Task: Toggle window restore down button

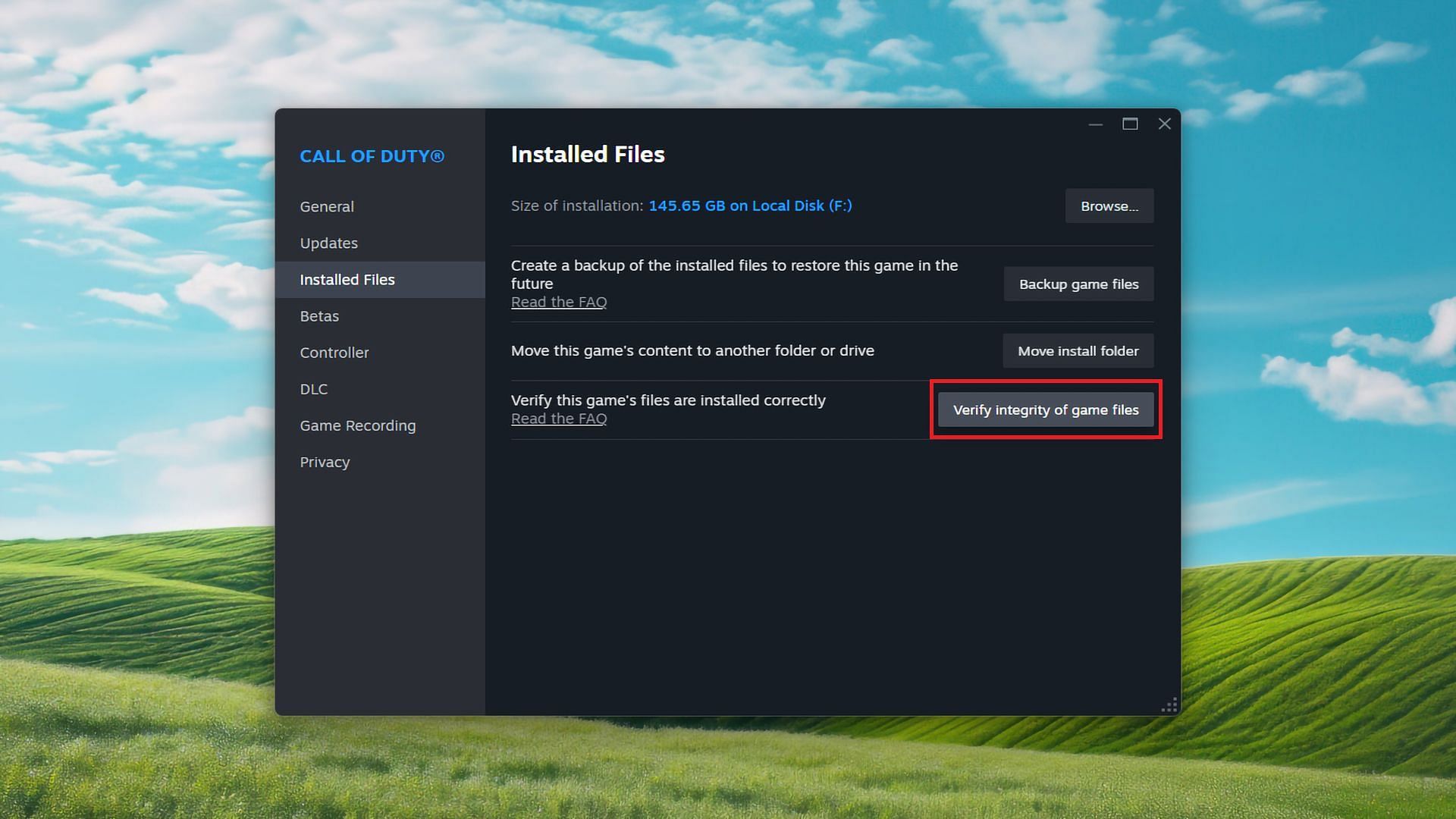Action: [1130, 121]
